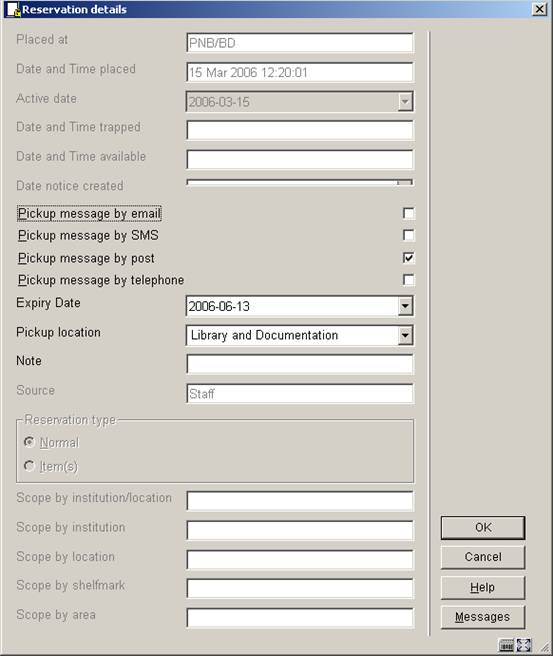Confirm with the OK button
The image size is (553, 656).
483,528
